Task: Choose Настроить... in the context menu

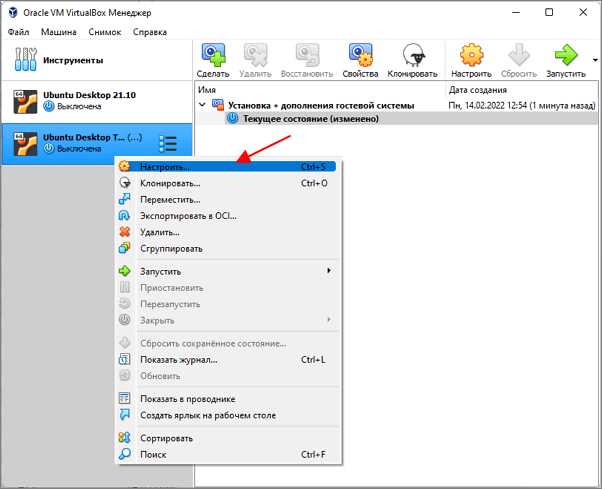Action: tap(227, 167)
